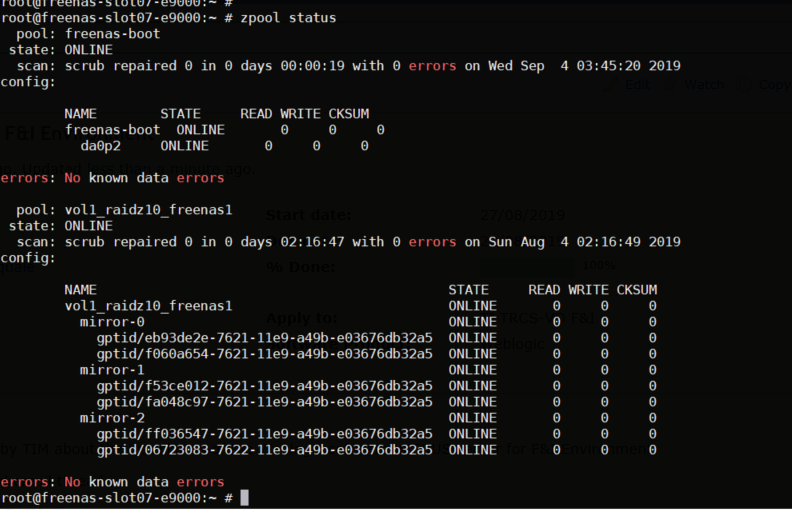This screenshot has height=510, width=792.
Task: Click the WRITE header in freenas-boot table
Action: pyautogui.click(x=300, y=114)
